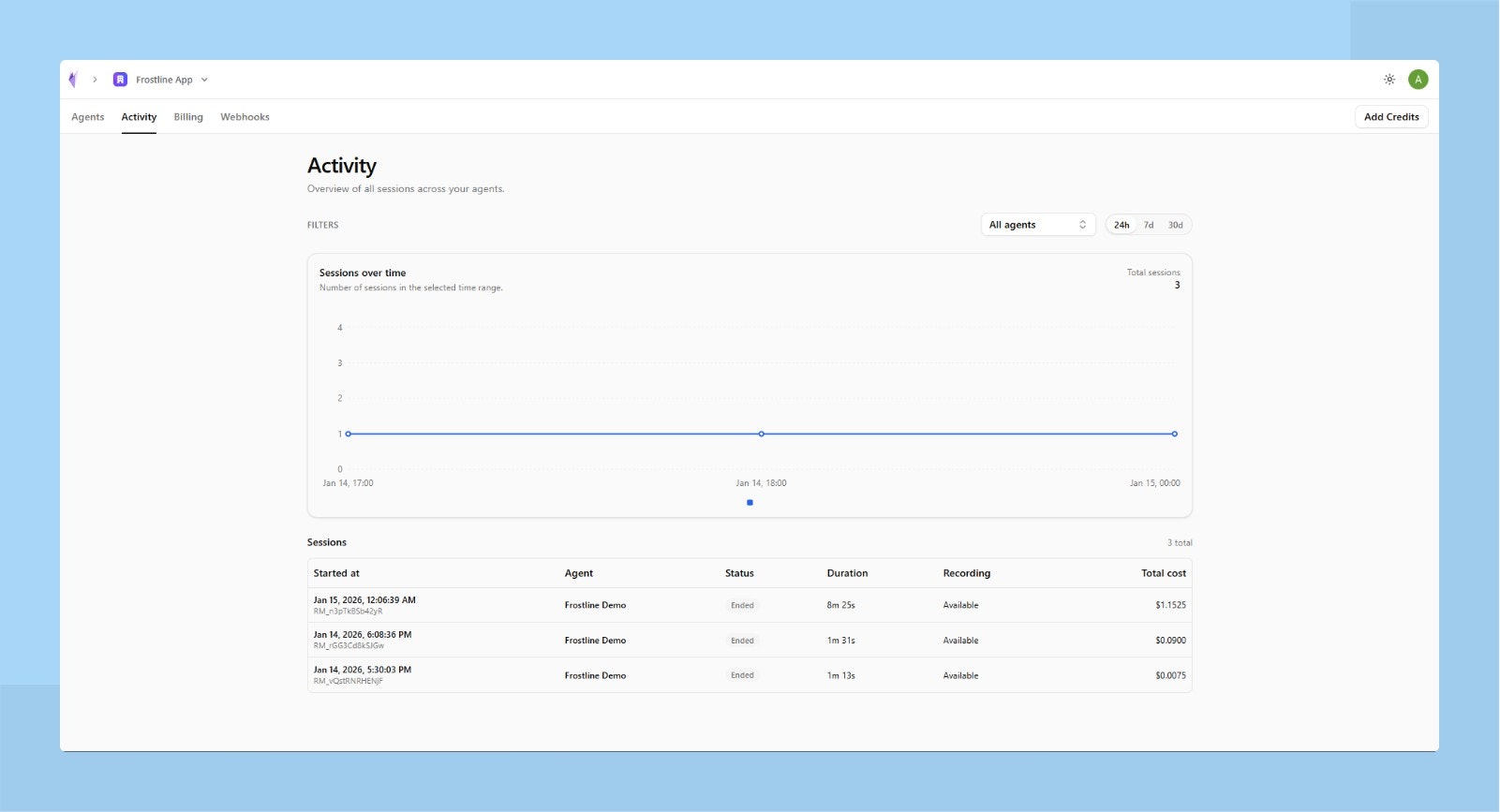This screenshot has height=812, width=1500.
Task: Click the Total sessions count 3
Action: (x=1178, y=285)
